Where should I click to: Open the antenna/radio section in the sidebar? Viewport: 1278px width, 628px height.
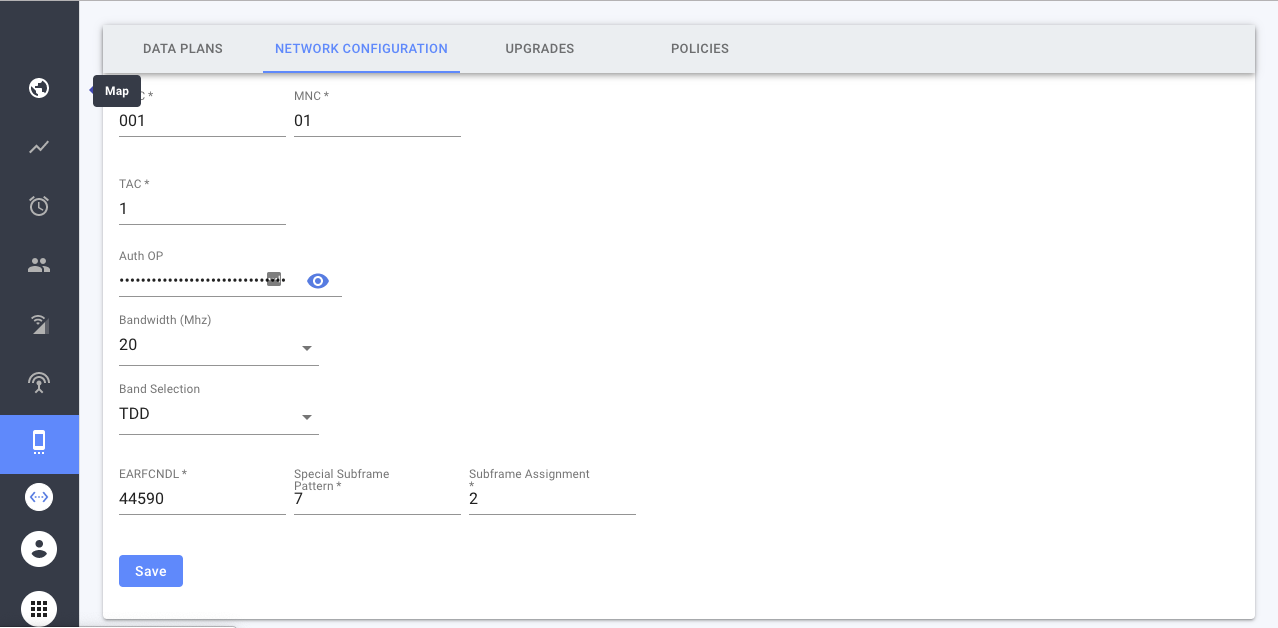pyautogui.click(x=38, y=382)
